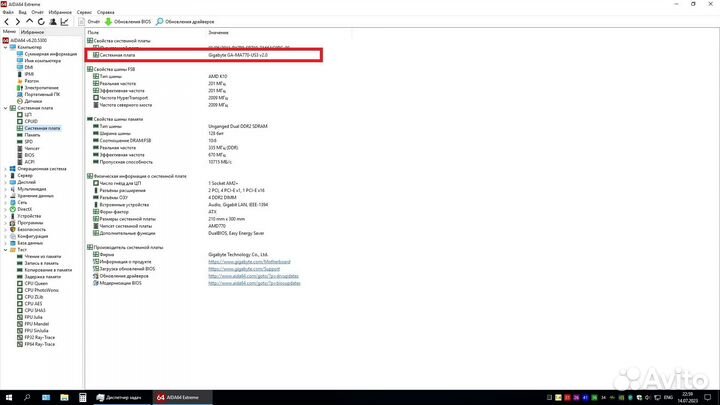This screenshot has width=720, height=405.
Task: Collapse the Компьютер tree node
Action: (5, 46)
